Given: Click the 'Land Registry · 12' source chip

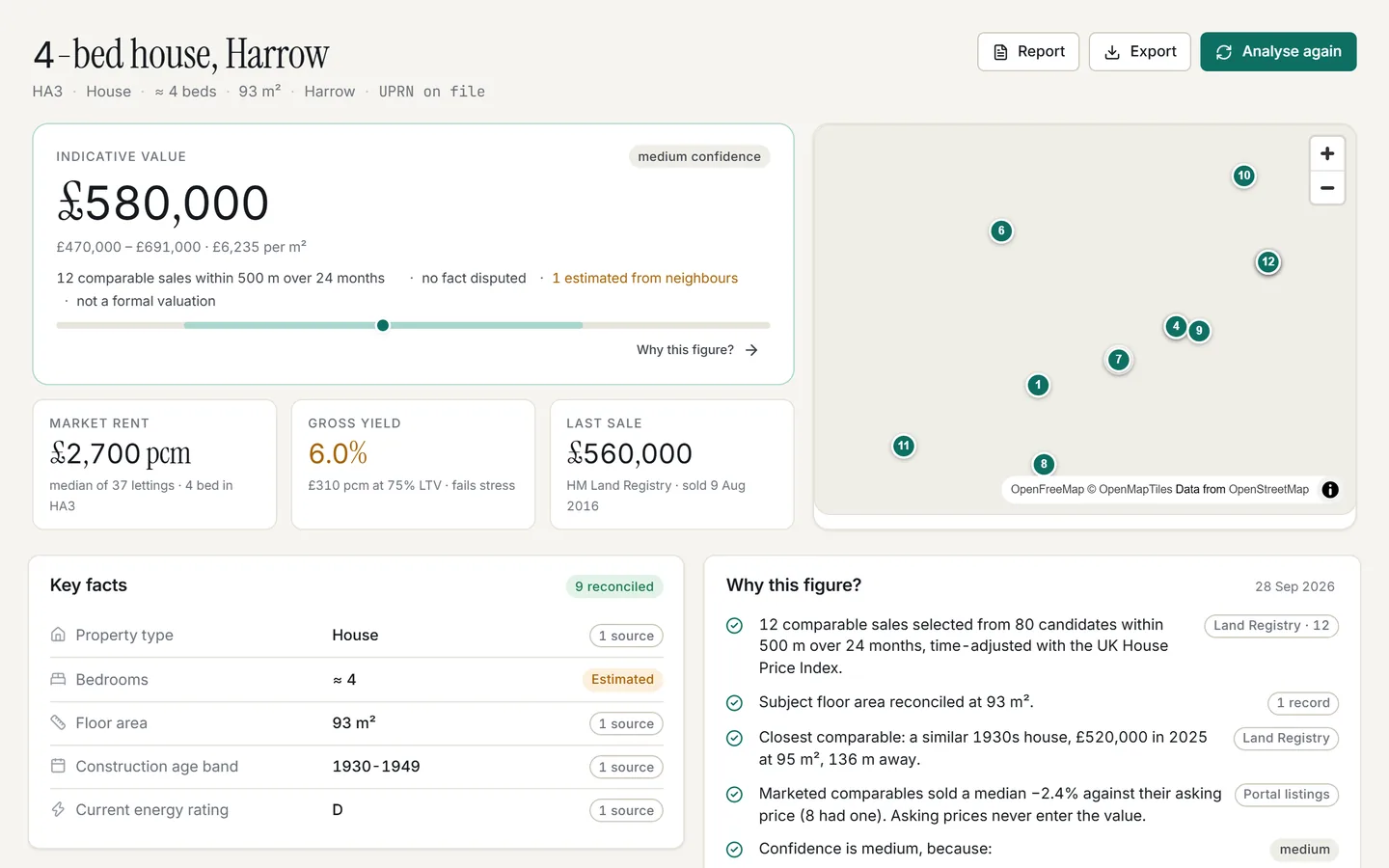Looking at the screenshot, I should (x=1271, y=625).
